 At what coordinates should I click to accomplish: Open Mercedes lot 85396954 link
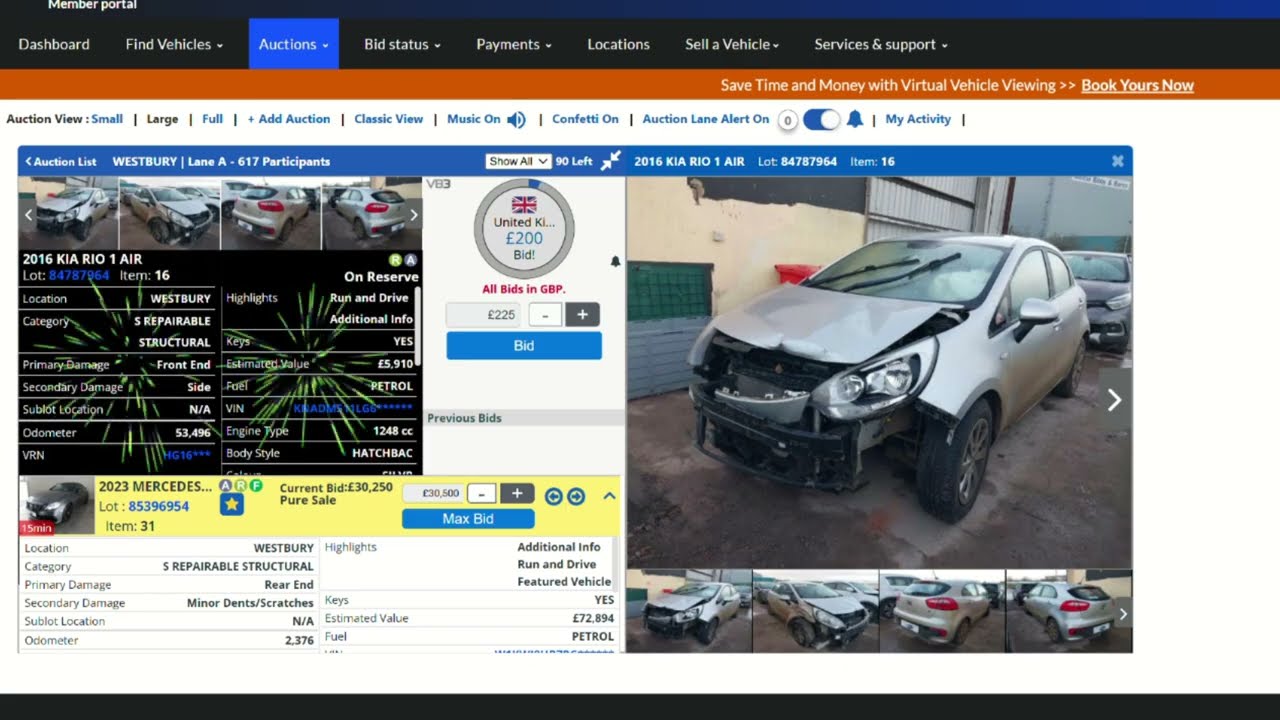(158, 506)
